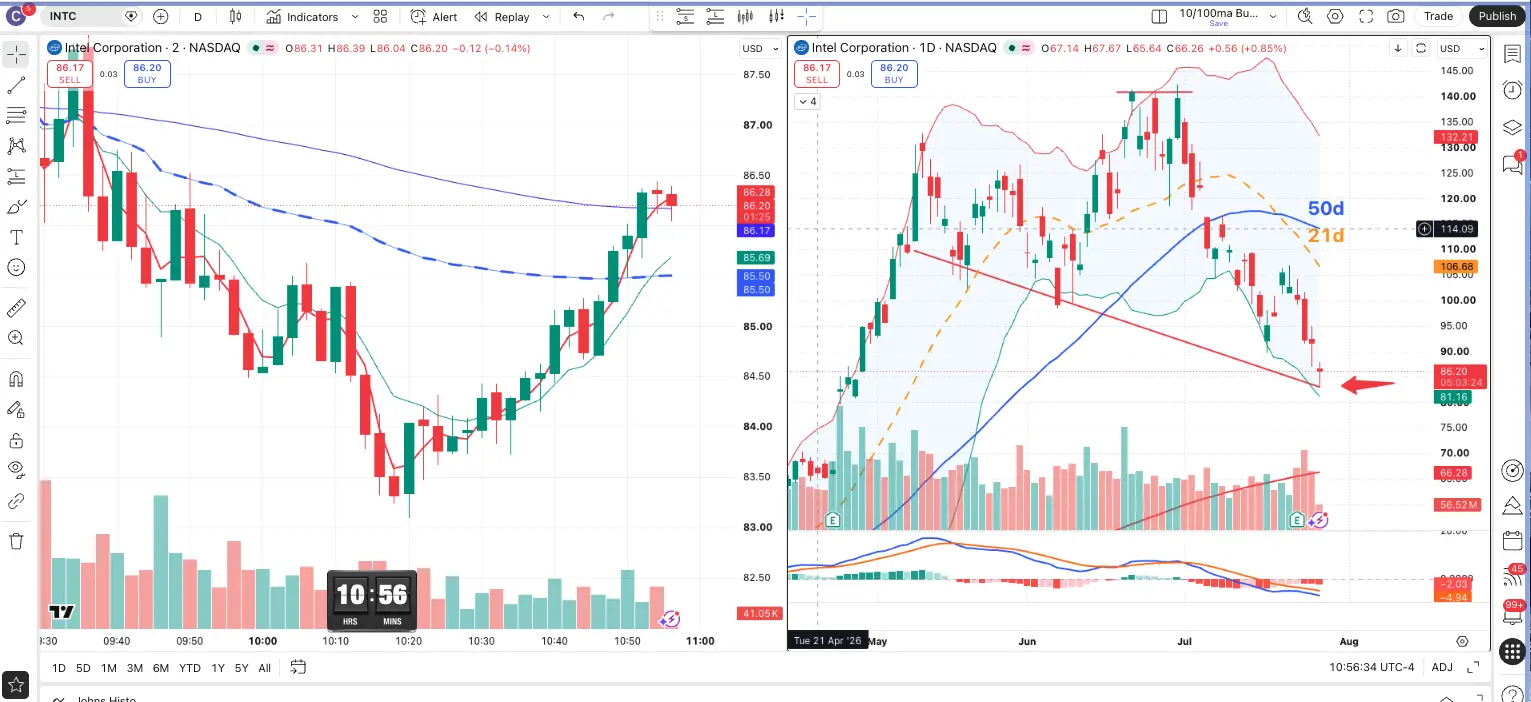1531x702 pixels.
Task: Activate the zoom in tool
Action: tap(16, 338)
